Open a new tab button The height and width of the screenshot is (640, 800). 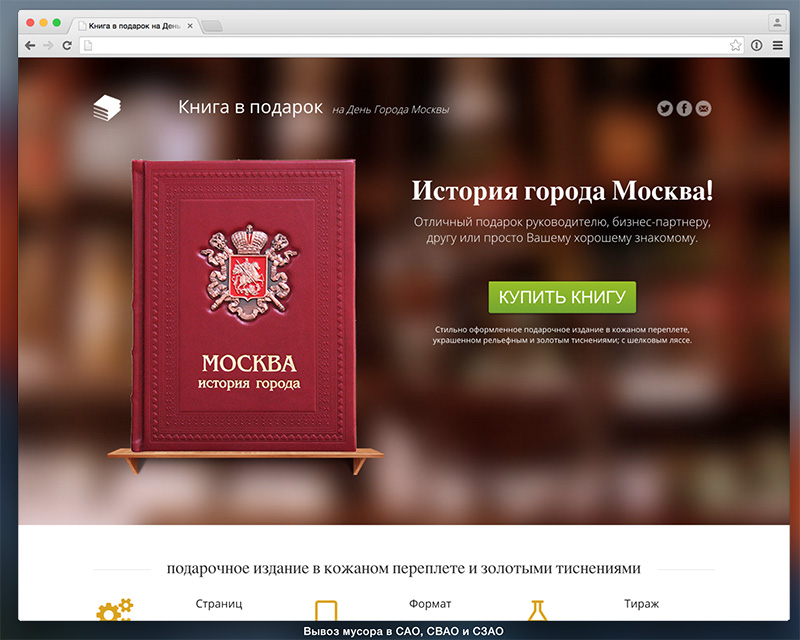point(212,25)
